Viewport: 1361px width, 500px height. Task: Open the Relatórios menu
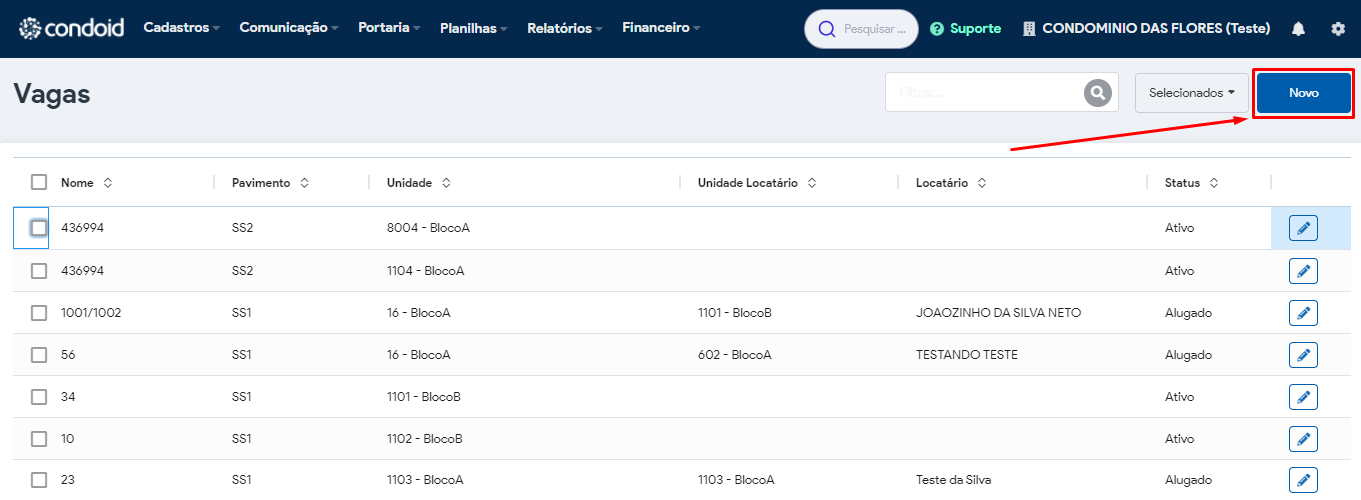(x=565, y=28)
